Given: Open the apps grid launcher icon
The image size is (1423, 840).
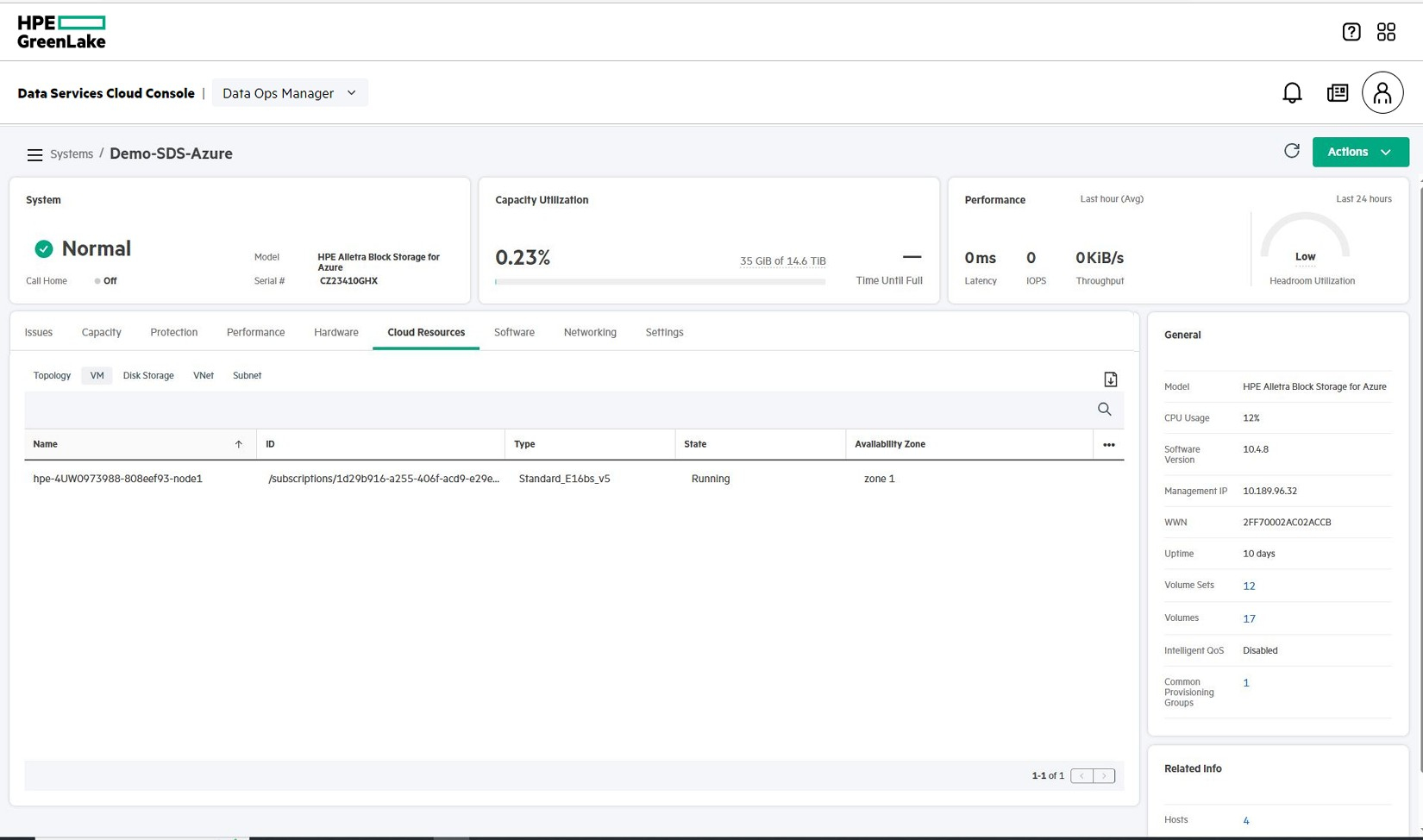Looking at the screenshot, I should tap(1386, 32).
